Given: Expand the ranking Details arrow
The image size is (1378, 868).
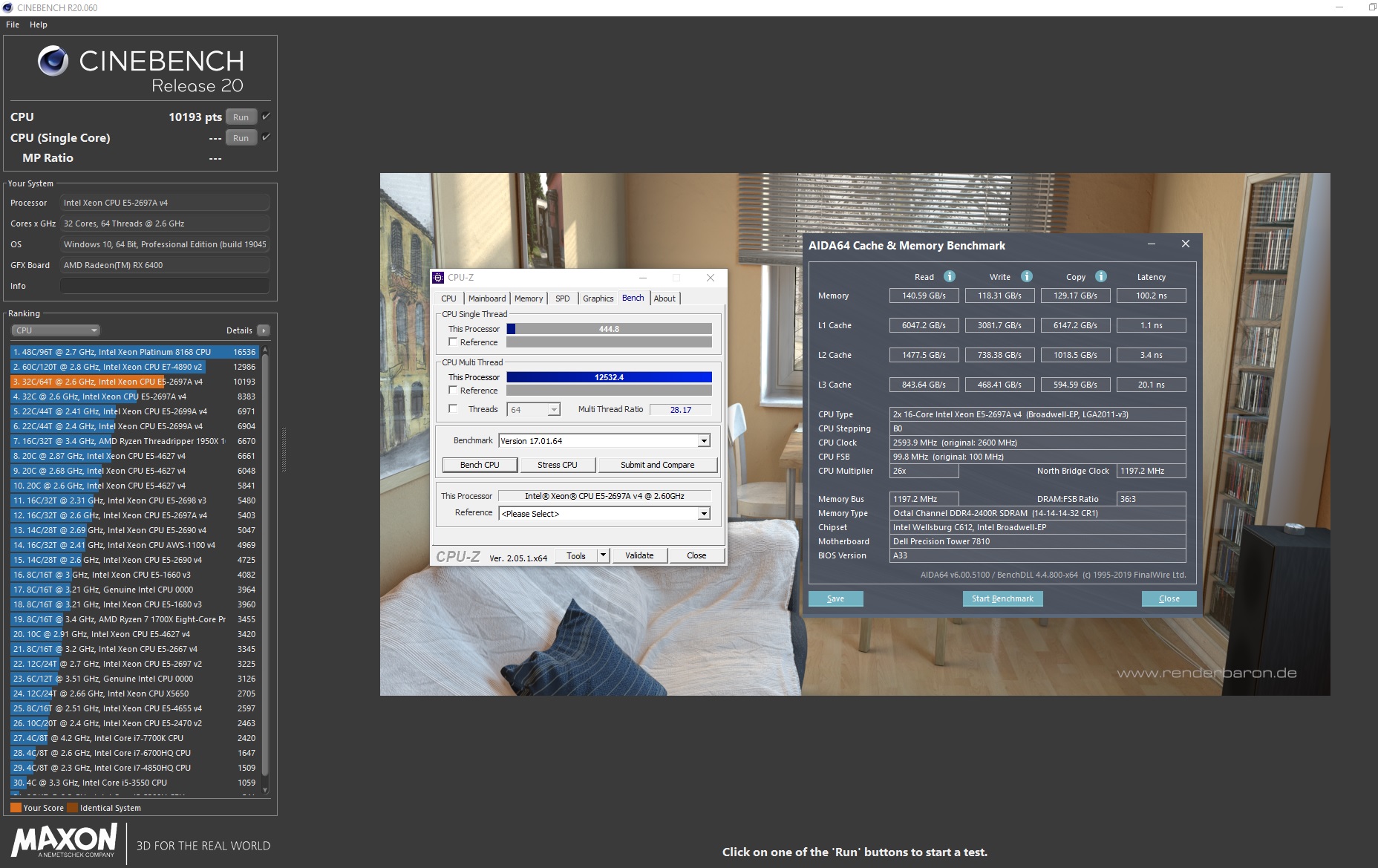Looking at the screenshot, I should click(264, 330).
